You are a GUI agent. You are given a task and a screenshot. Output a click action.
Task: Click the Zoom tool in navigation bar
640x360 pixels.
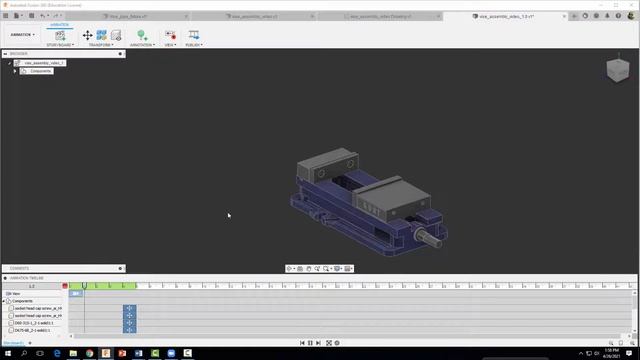(317, 269)
